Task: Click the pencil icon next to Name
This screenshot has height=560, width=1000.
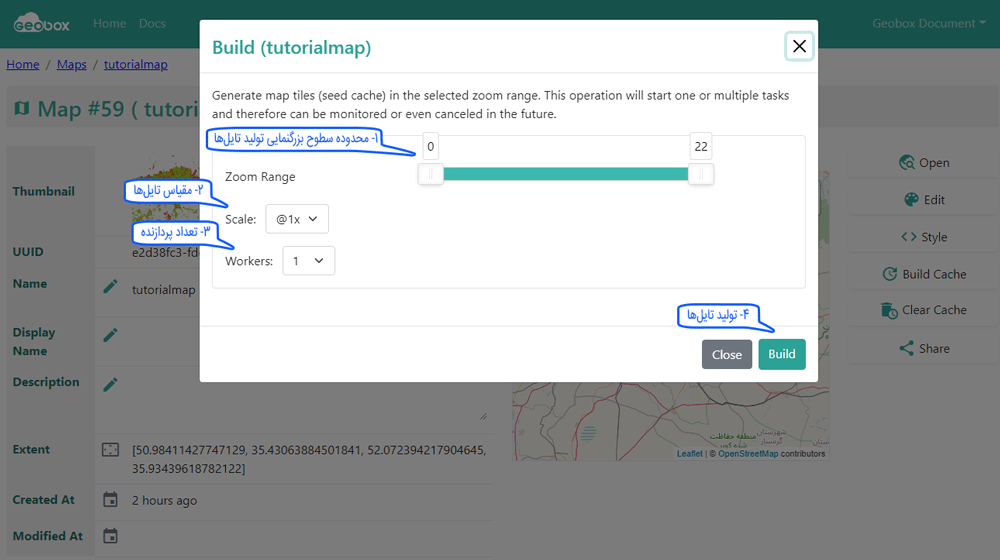Action: click(110, 287)
